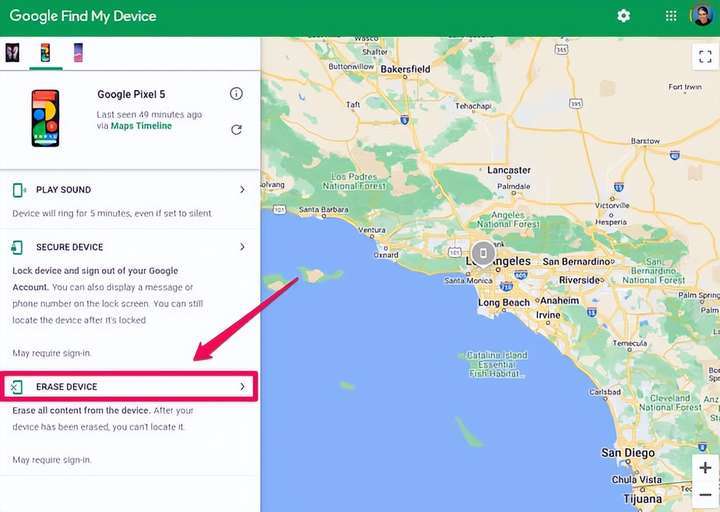Click the Santa Monica label on map
Screen dimensions: 720x512
click(x=468, y=280)
